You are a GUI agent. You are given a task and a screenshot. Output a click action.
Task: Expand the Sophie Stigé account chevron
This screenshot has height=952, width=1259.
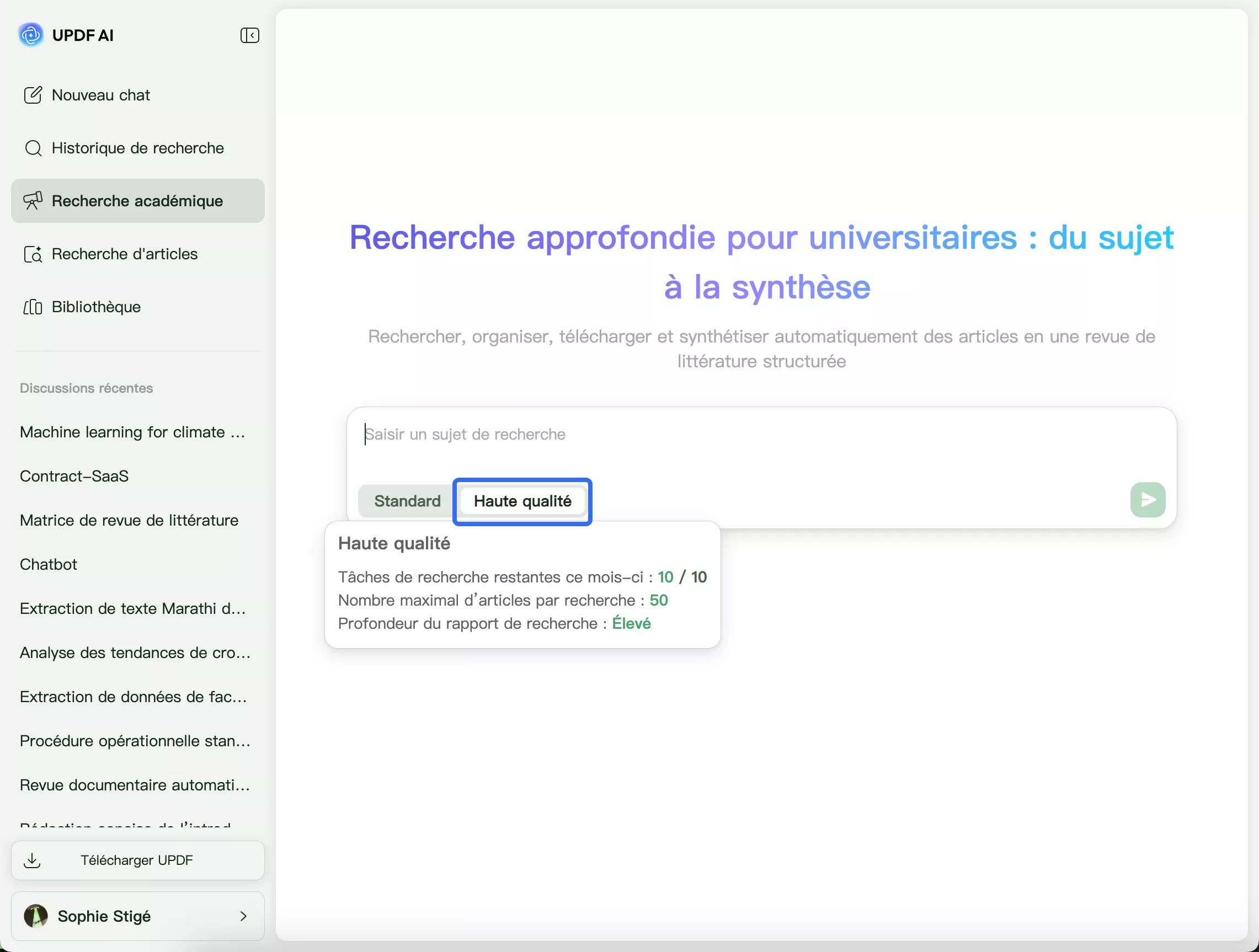(x=244, y=916)
